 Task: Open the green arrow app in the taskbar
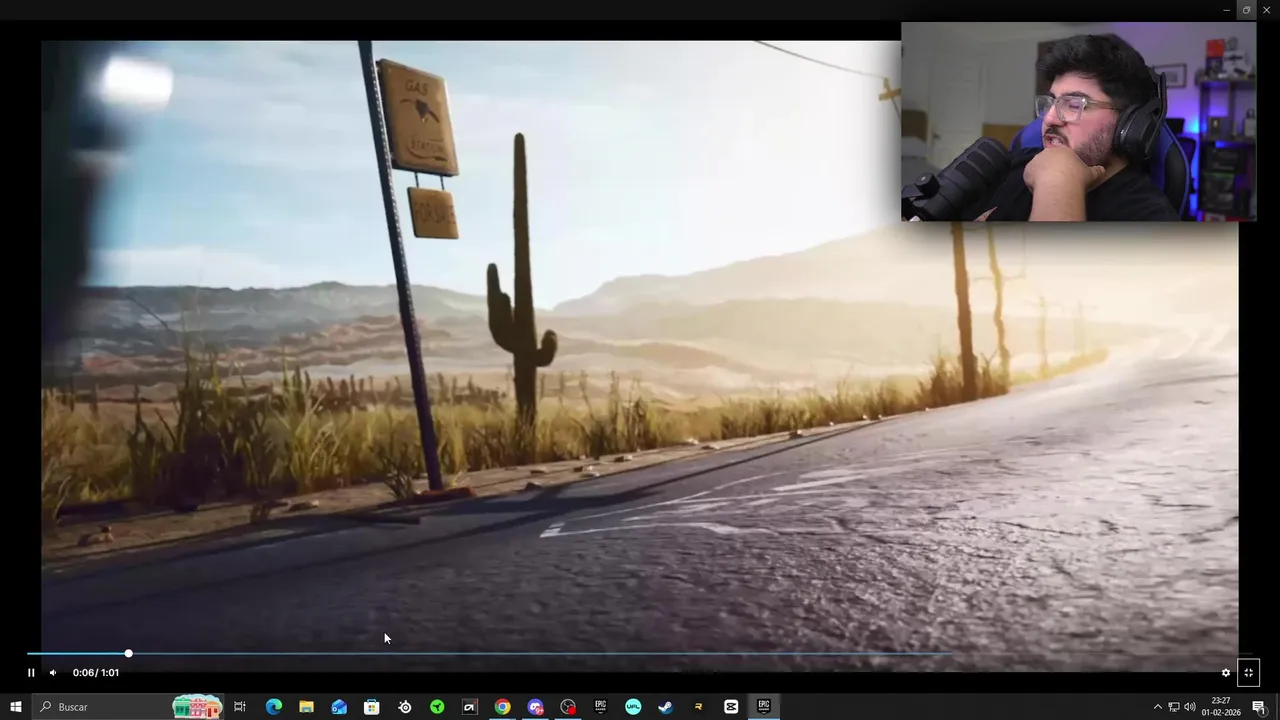(x=437, y=707)
